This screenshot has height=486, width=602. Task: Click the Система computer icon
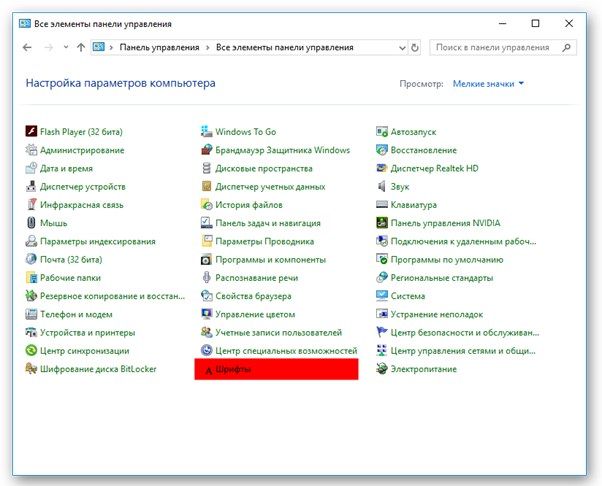point(382,296)
